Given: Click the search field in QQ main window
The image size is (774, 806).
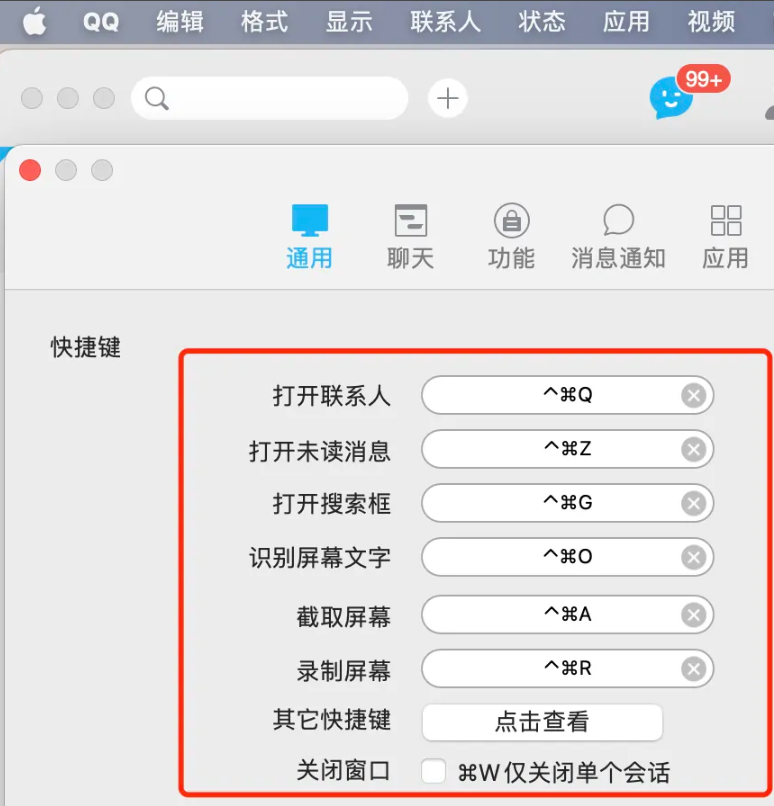Looking at the screenshot, I should pos(270,98).
